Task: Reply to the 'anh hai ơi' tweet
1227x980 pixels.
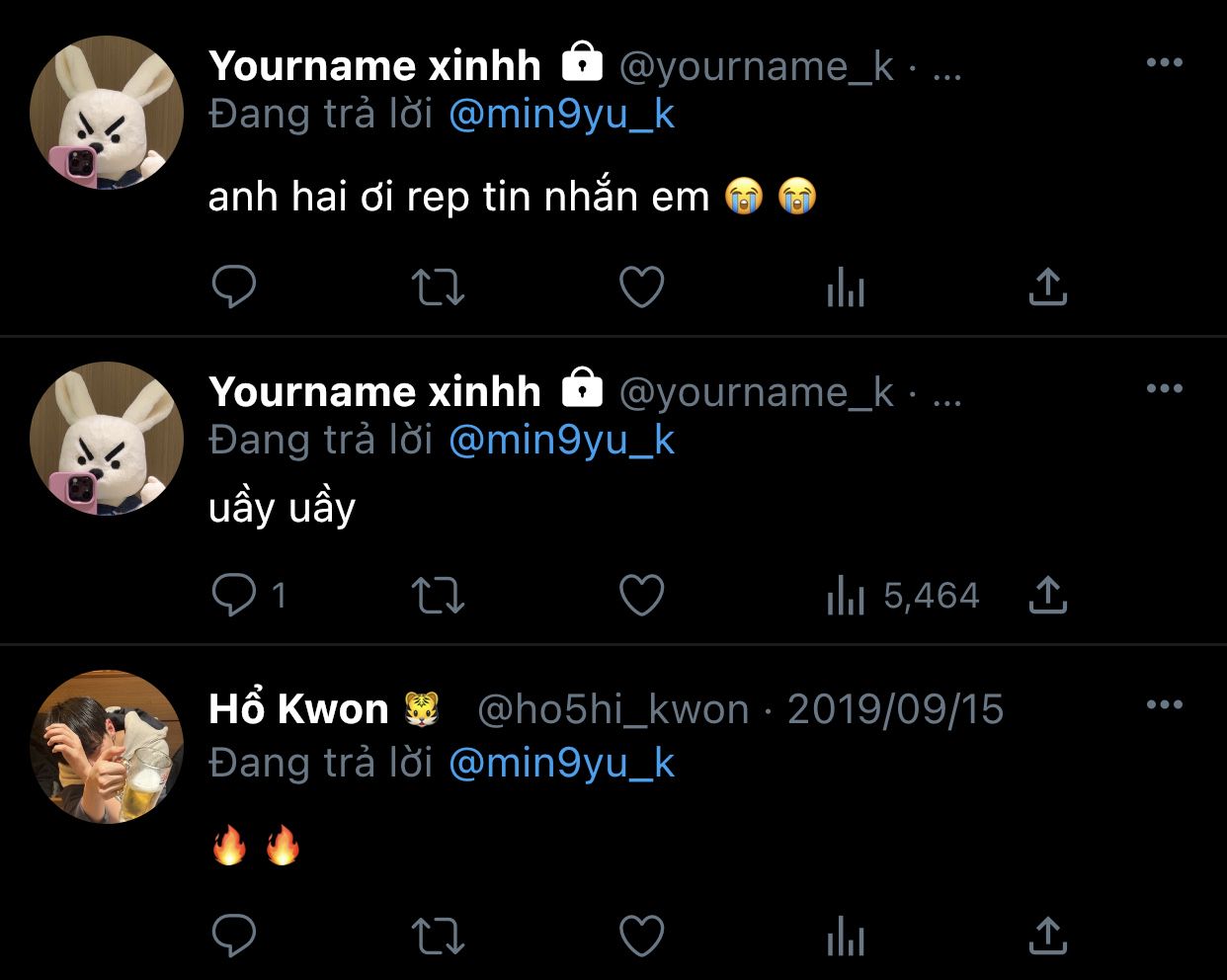Action: (x=234, y=287)
